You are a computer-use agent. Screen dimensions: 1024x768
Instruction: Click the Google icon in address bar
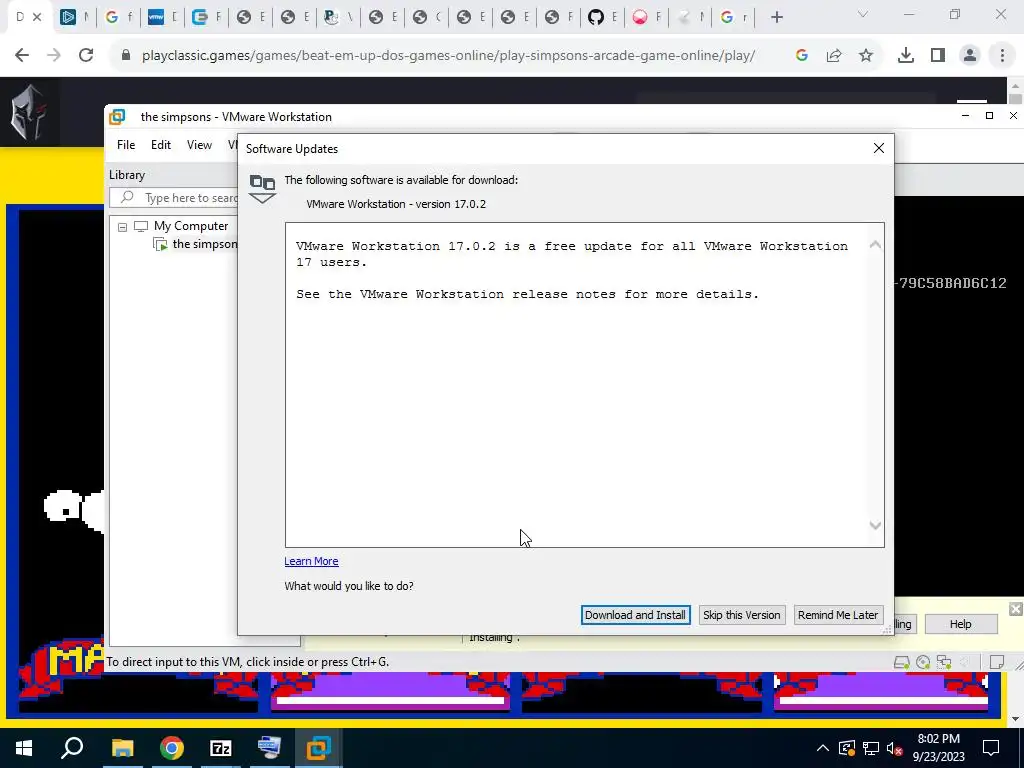pos(802,56)
